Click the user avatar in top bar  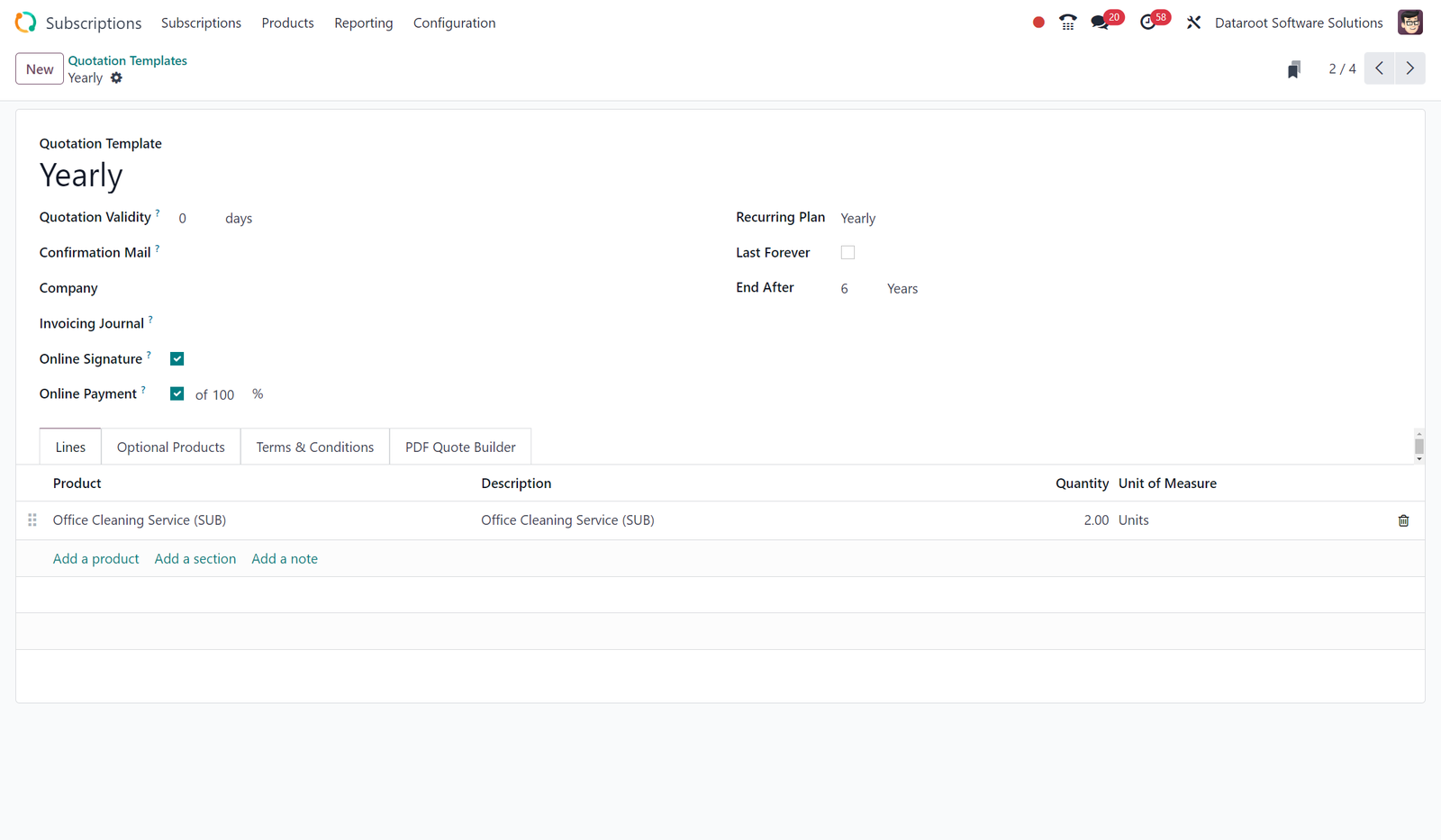tap(1410, 23)
